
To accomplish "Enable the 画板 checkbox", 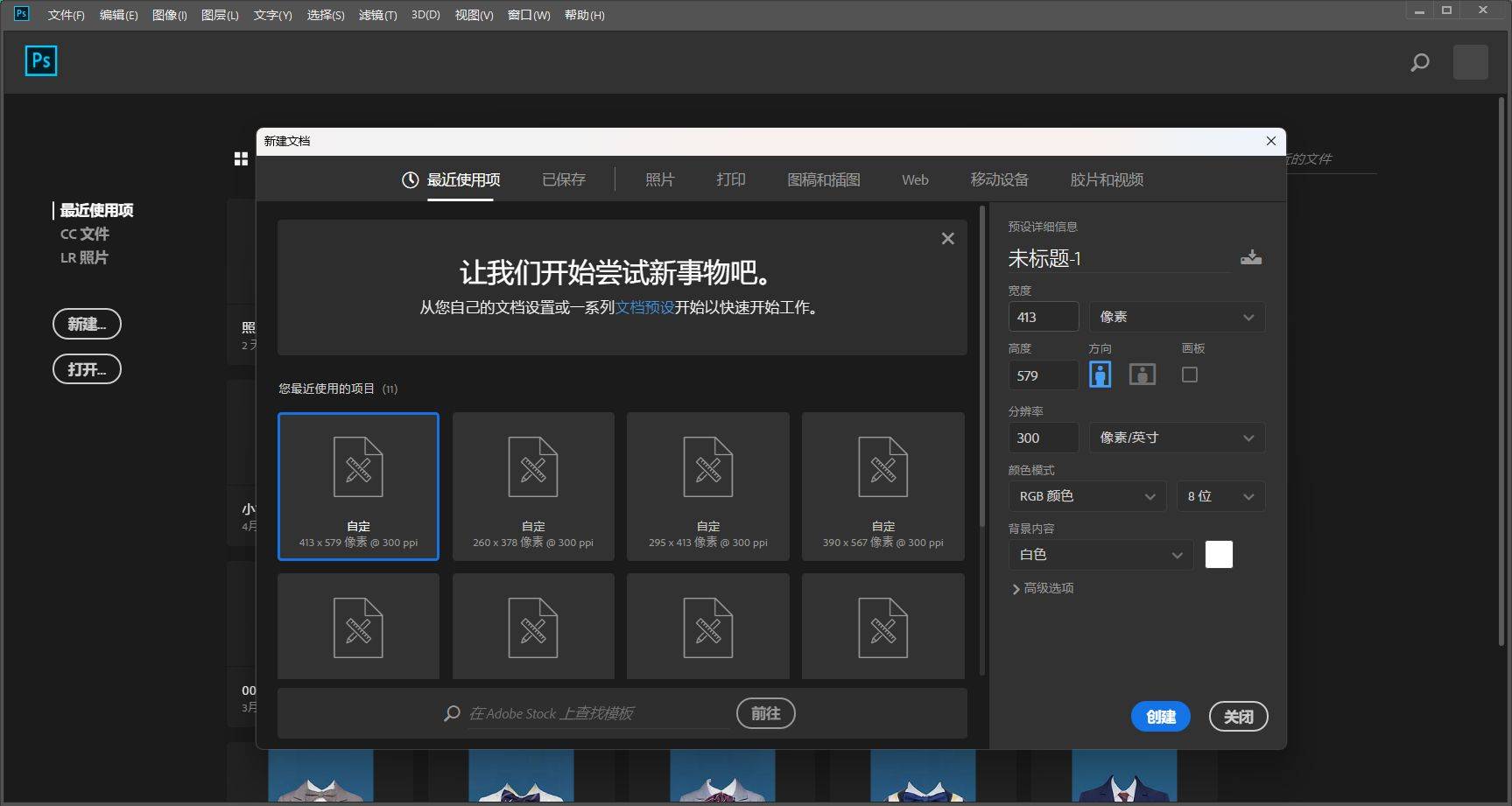I will [x=1189, y=374].
